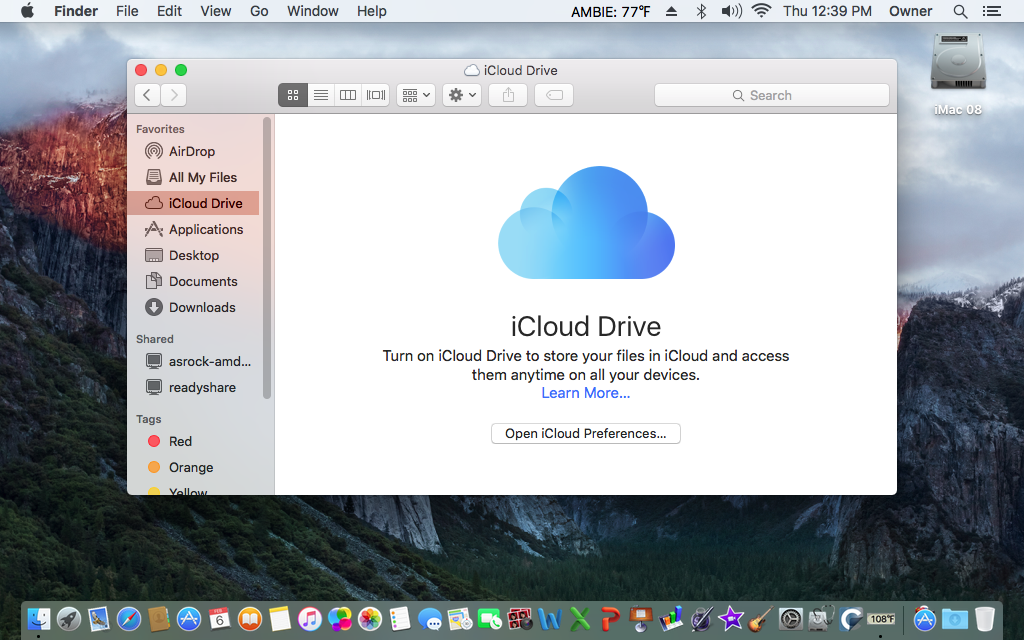
Task: Click the Edit Tags toolbar button
Action: pyautogui.click(x=554, y=95)
